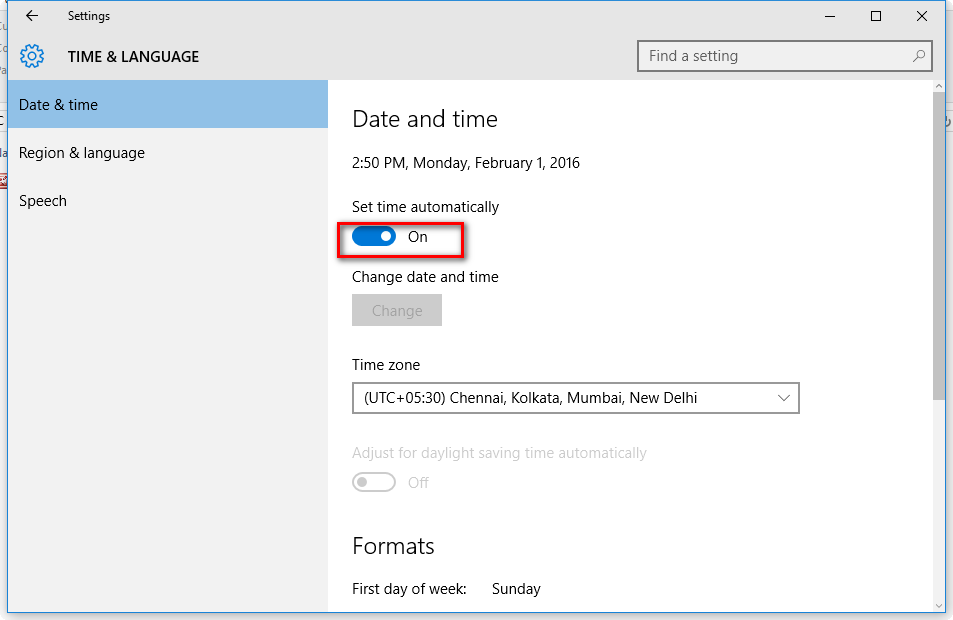Click inside the Find a setting box
Image resolution: width=953 pixels, height=620 pixels.
(770, 56)
